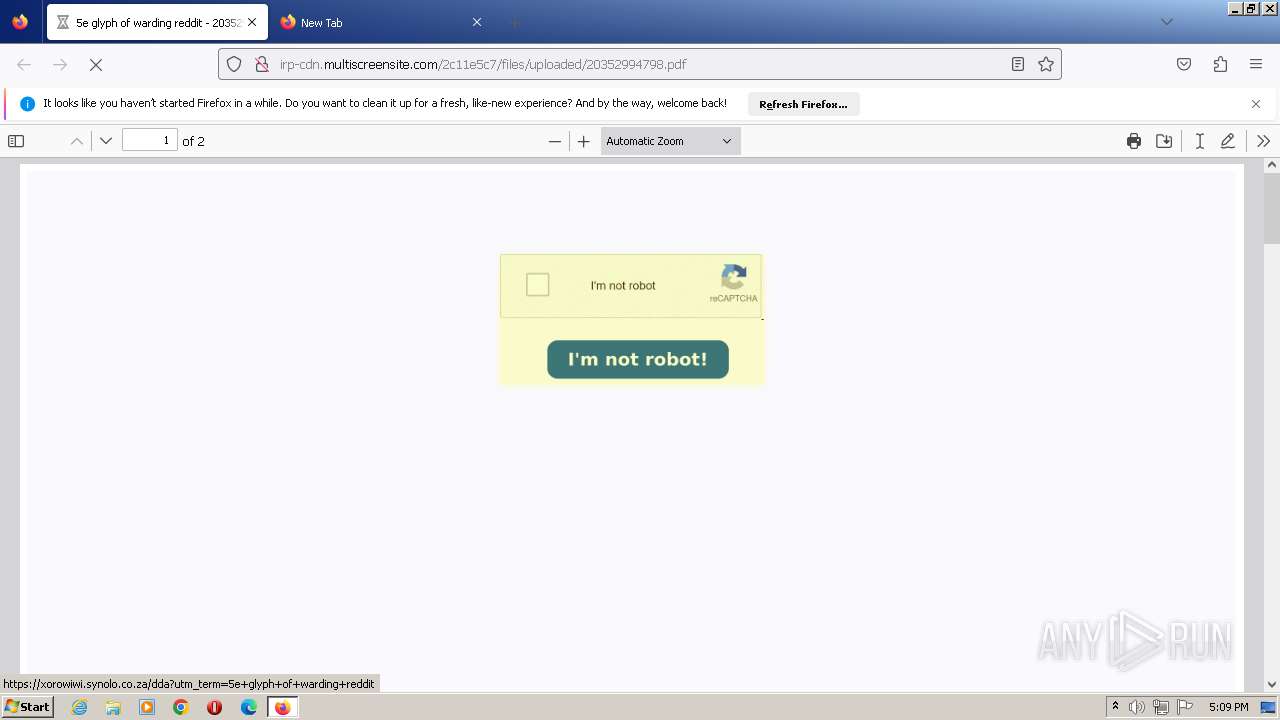
Task: Open the Windows Start menu
Action: click(x=28, y=707)
